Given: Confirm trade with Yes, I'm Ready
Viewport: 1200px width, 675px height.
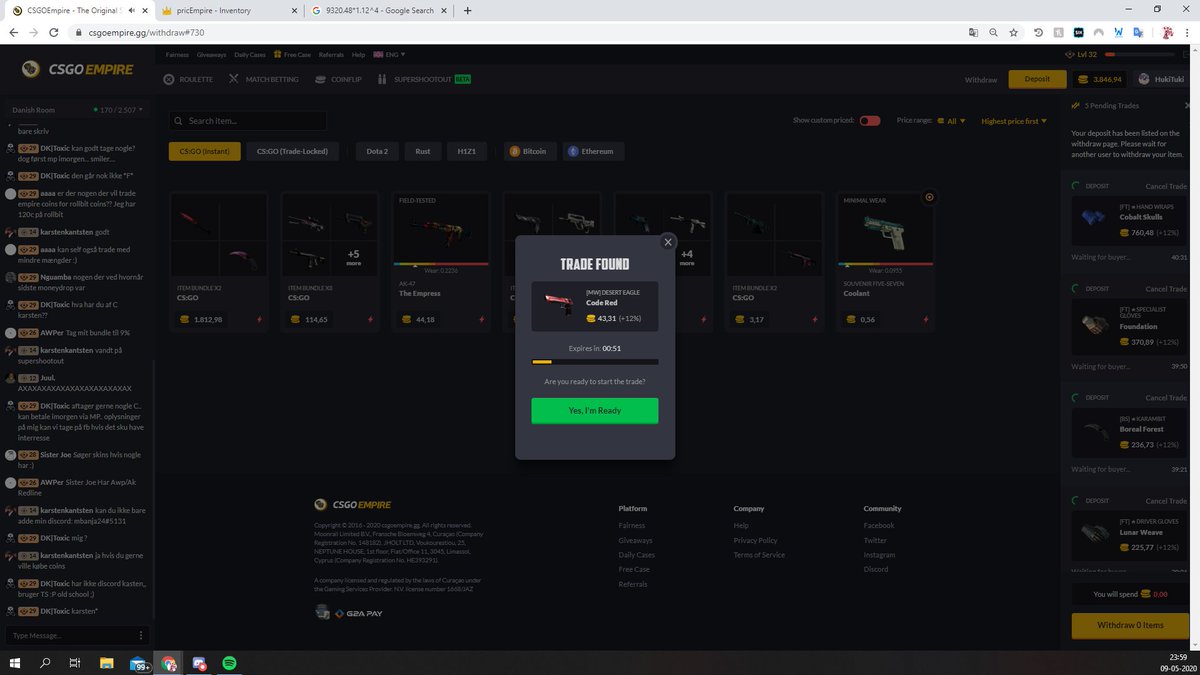Looking at the screenshot, I should [x=595, y=411].
